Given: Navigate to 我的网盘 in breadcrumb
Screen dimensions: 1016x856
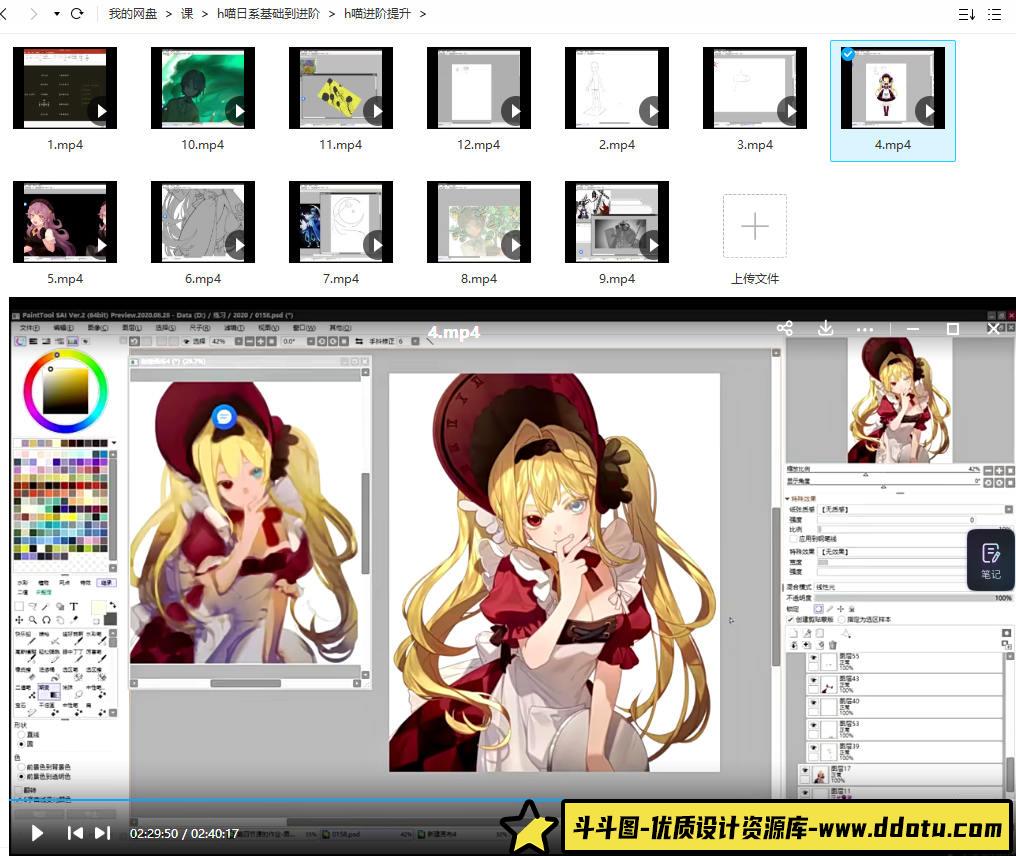Looking at the screenshot, I should pos(133,14).
